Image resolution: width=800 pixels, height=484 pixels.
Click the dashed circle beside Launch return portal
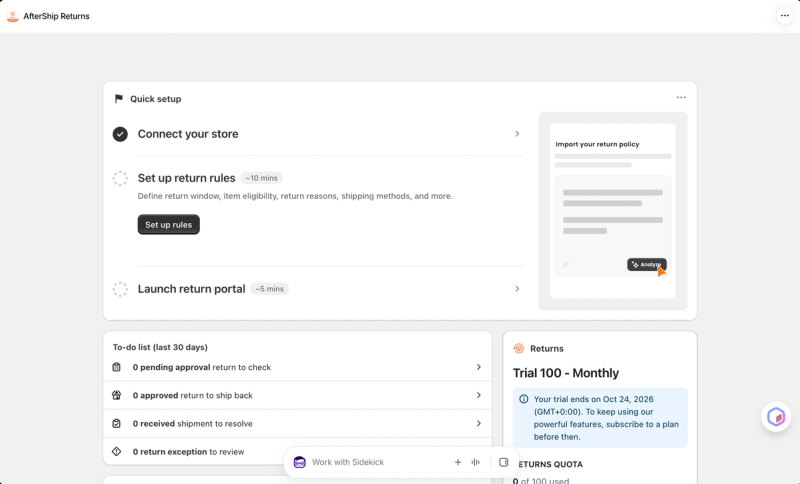coord(120,289)
